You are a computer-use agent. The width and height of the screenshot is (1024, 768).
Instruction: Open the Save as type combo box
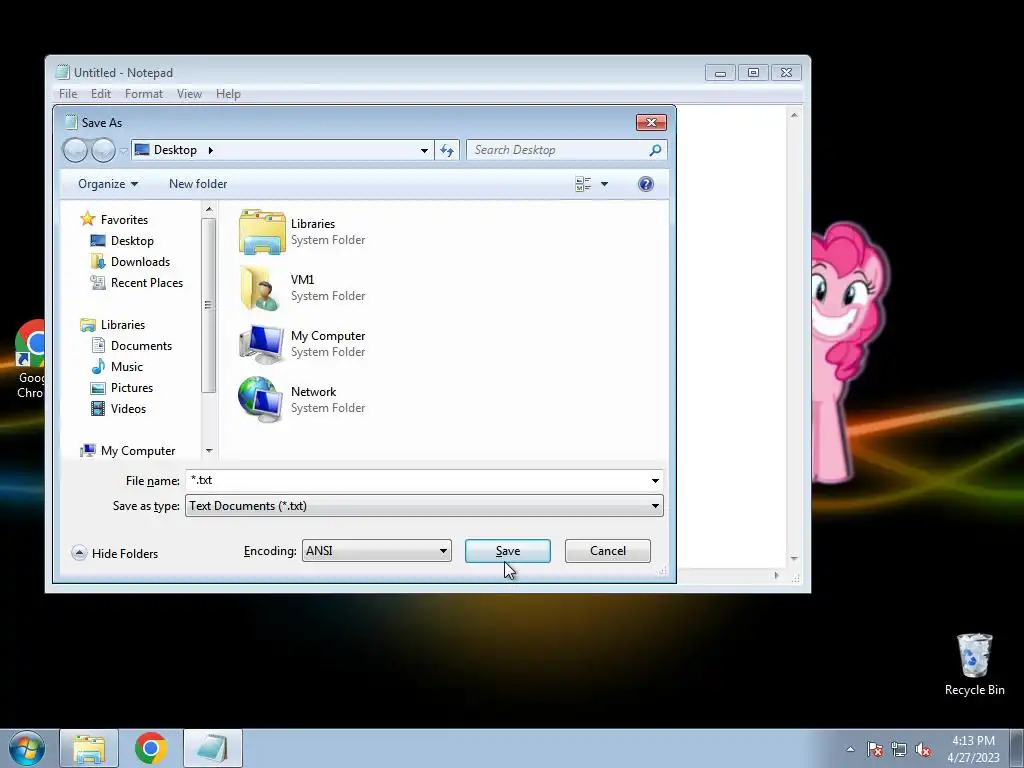point(424,506)
